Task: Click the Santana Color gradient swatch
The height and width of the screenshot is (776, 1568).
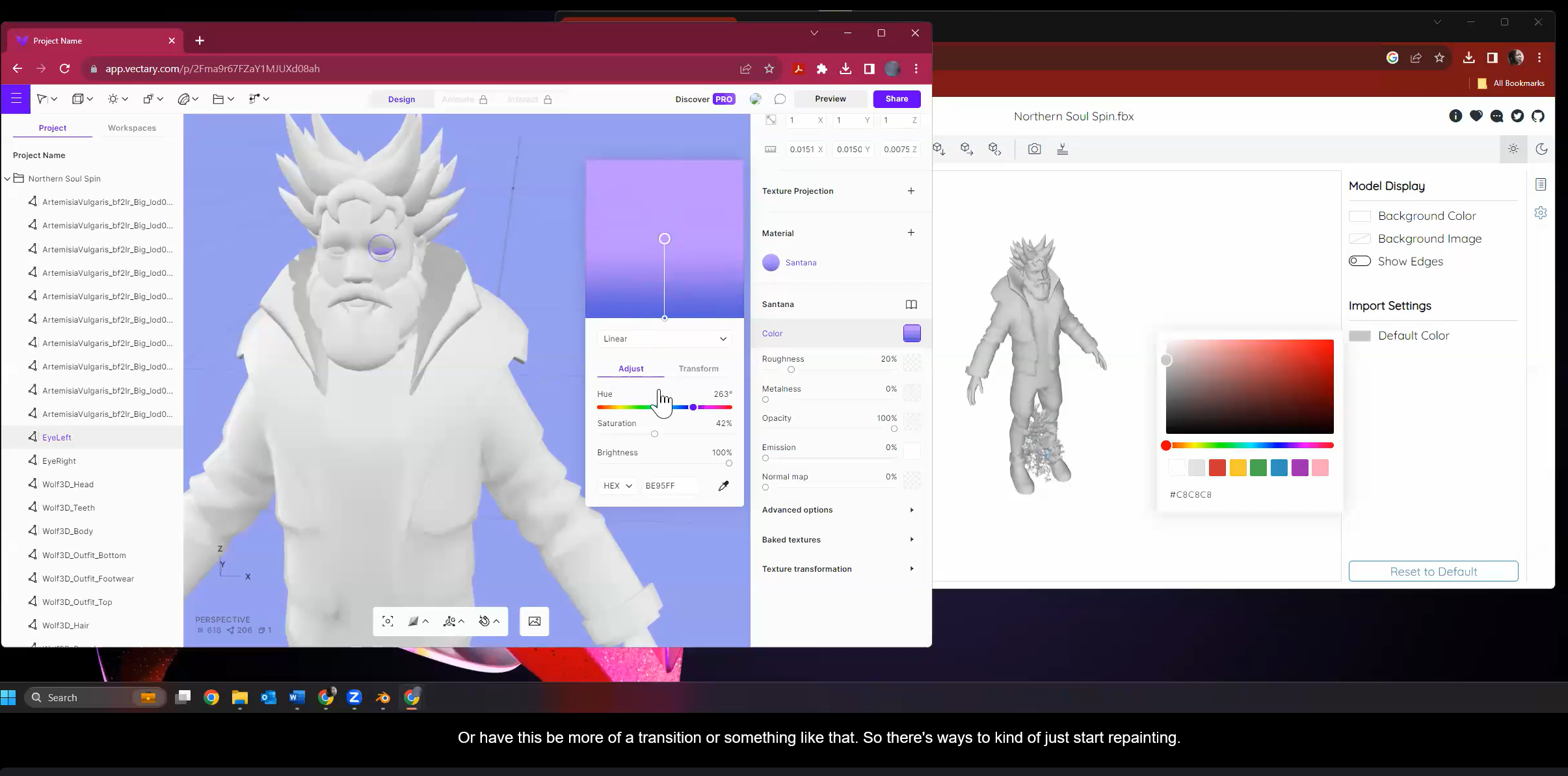Action: pyautogui.click(x=911, y=334)
